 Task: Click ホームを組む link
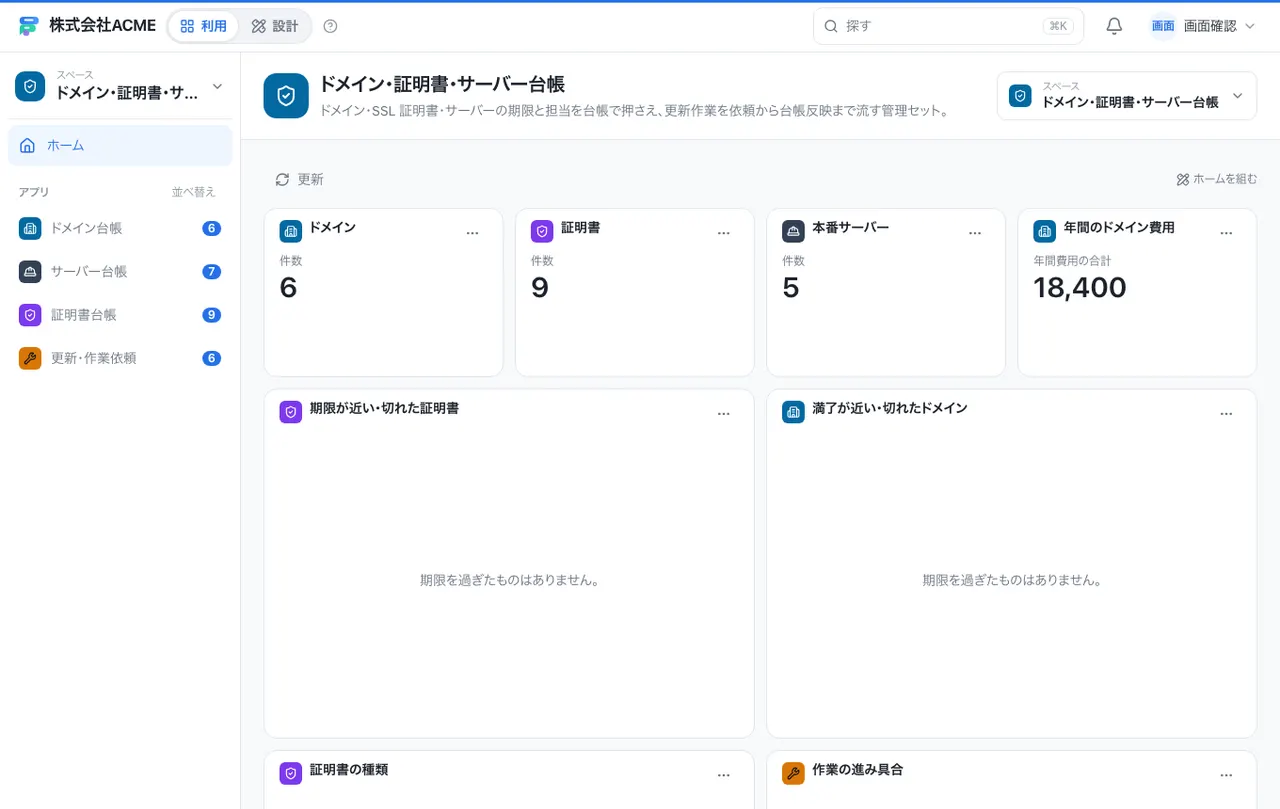pos(1217,179)
